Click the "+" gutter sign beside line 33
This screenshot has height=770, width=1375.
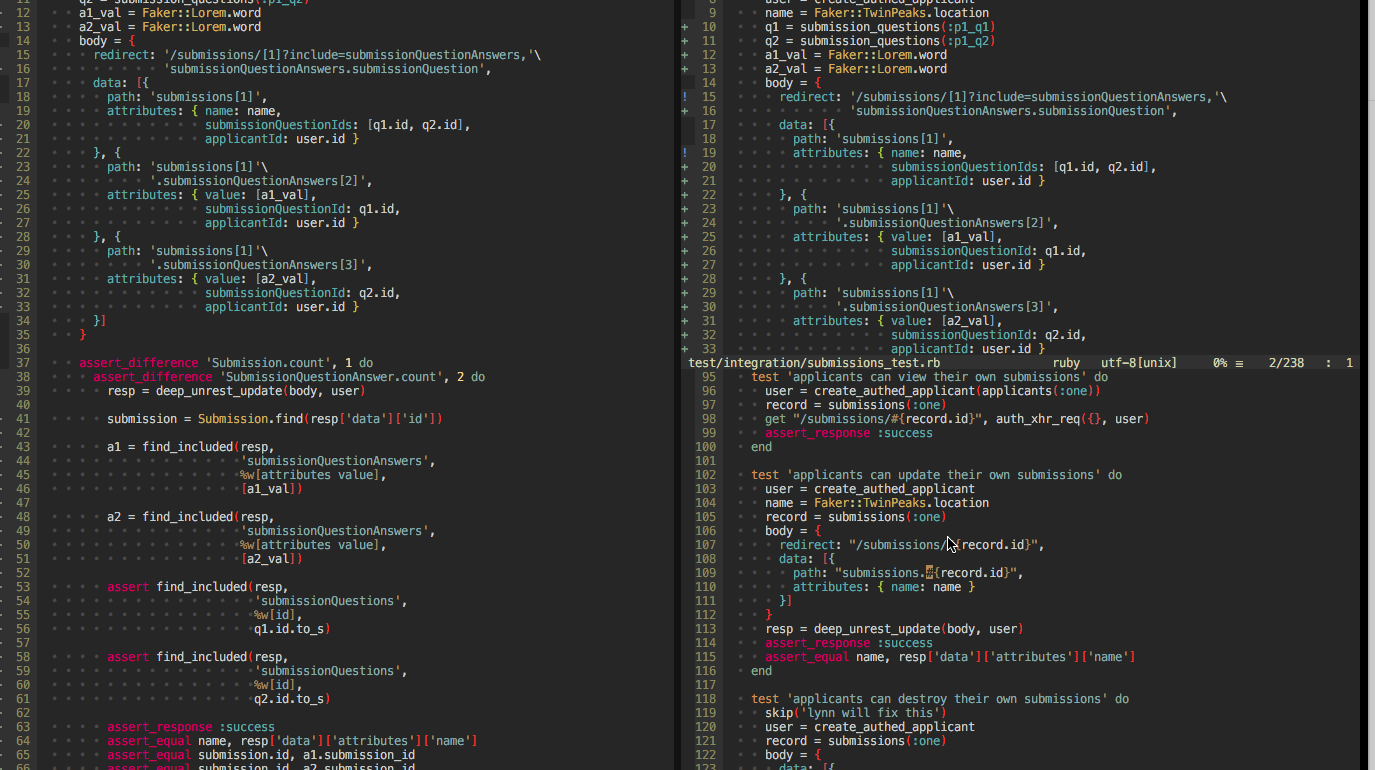[684, 348]
